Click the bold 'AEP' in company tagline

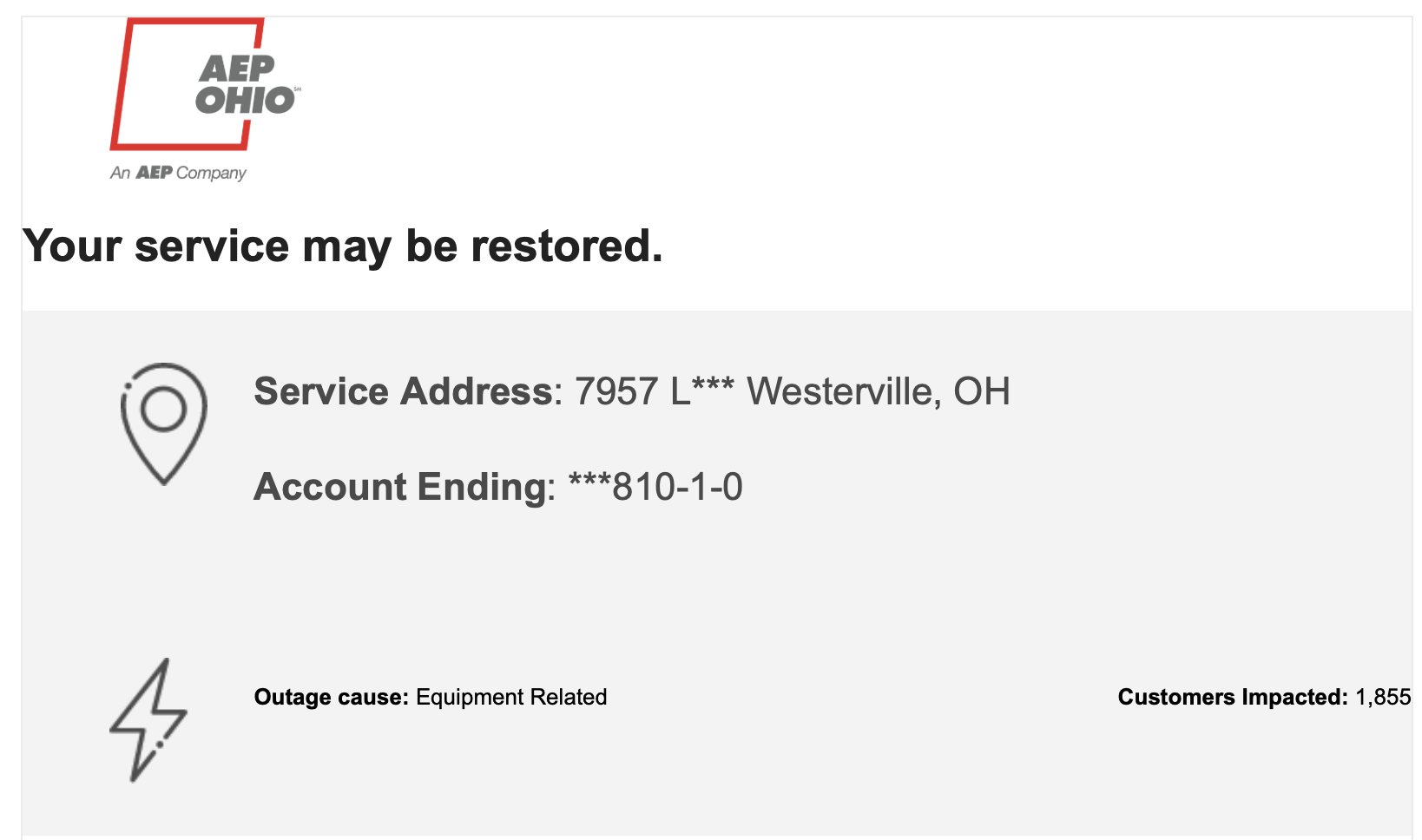point(154,172)
